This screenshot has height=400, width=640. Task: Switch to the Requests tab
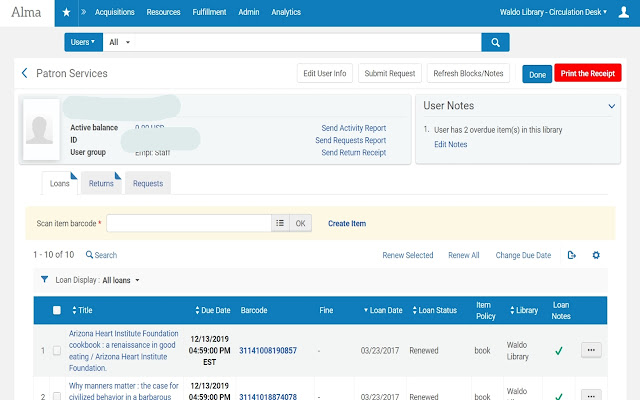coord(148,183)
